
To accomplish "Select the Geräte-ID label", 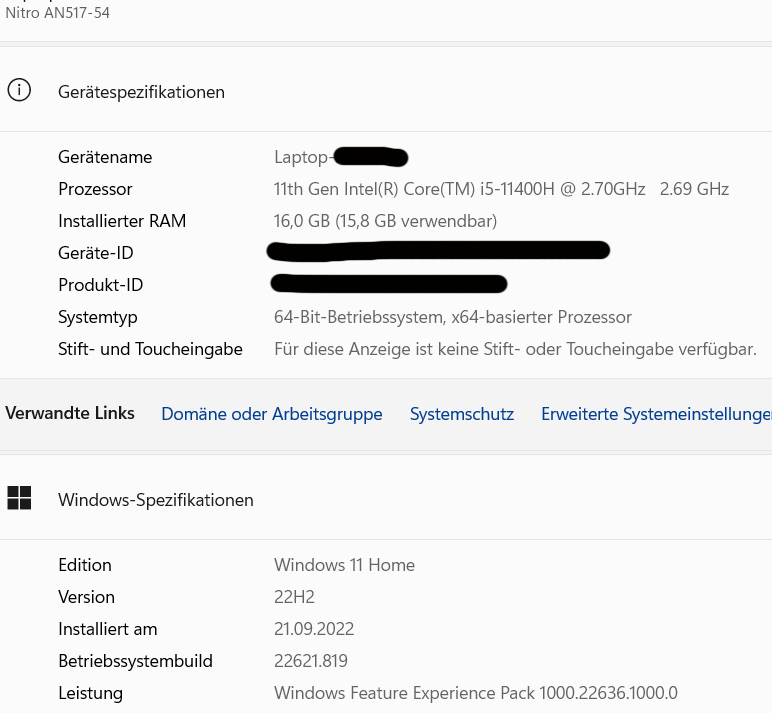I will [x=96, y=253].
